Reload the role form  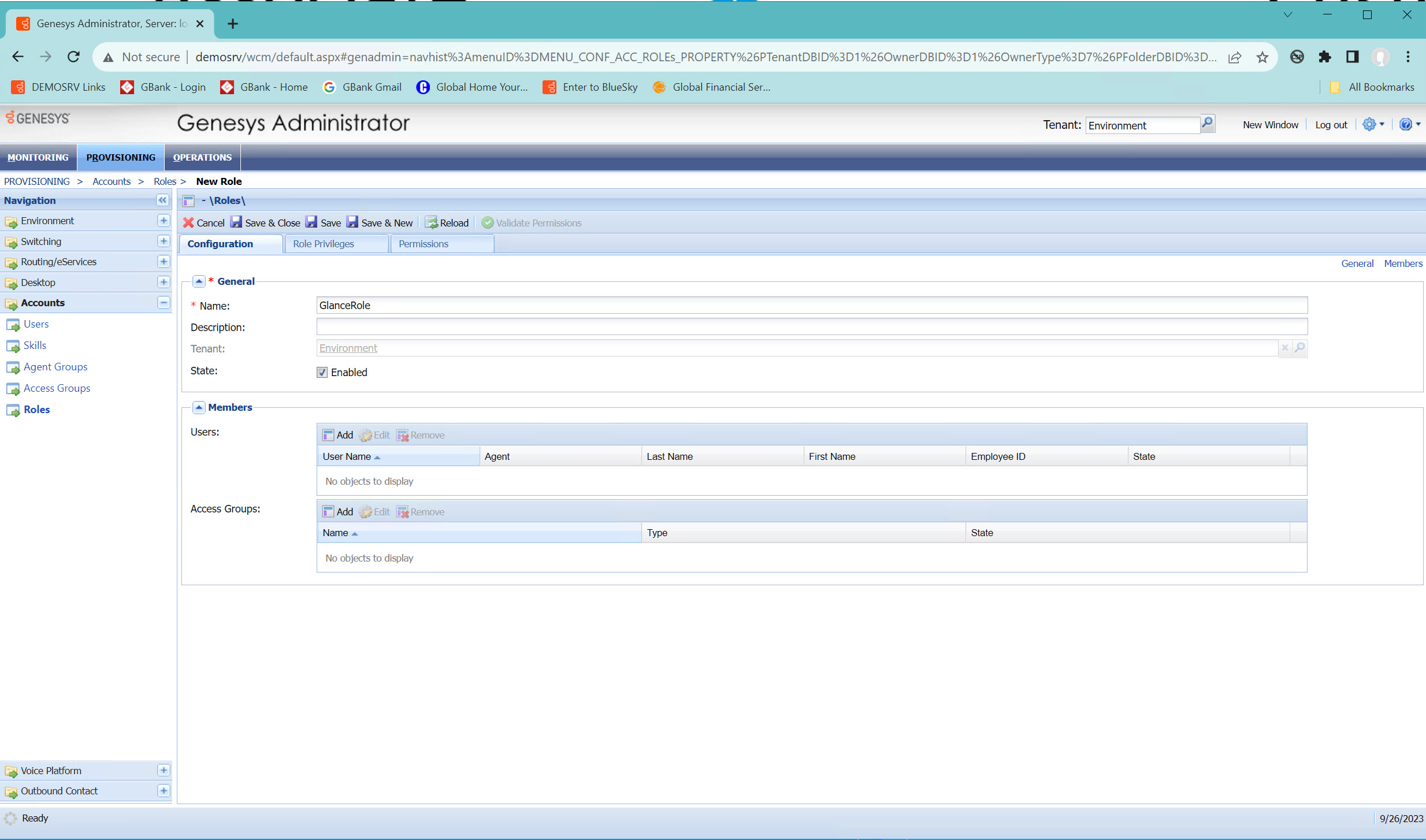coord(447,223)
